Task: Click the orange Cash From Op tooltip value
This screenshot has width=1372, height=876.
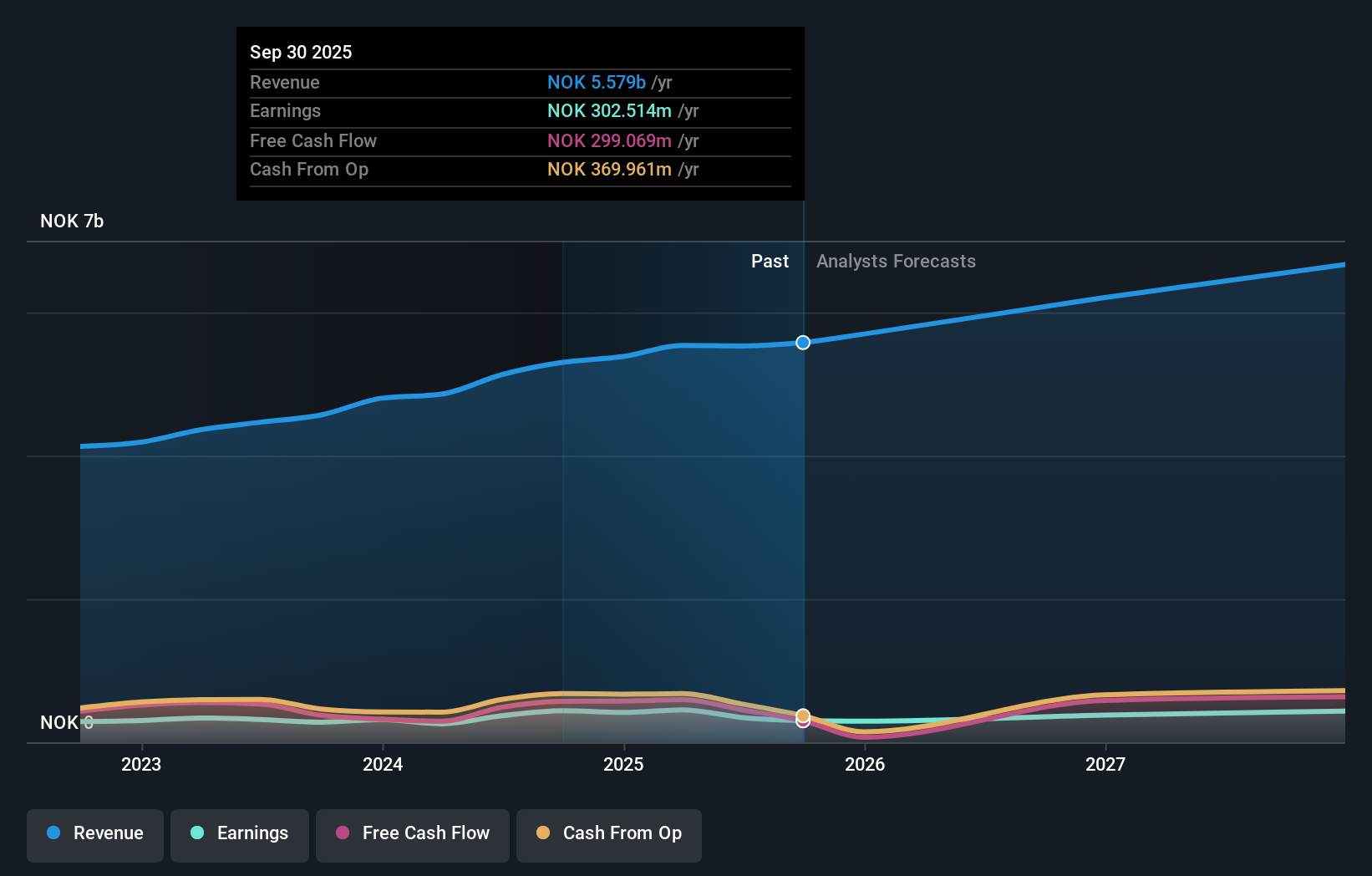Action: click(607, 170)
